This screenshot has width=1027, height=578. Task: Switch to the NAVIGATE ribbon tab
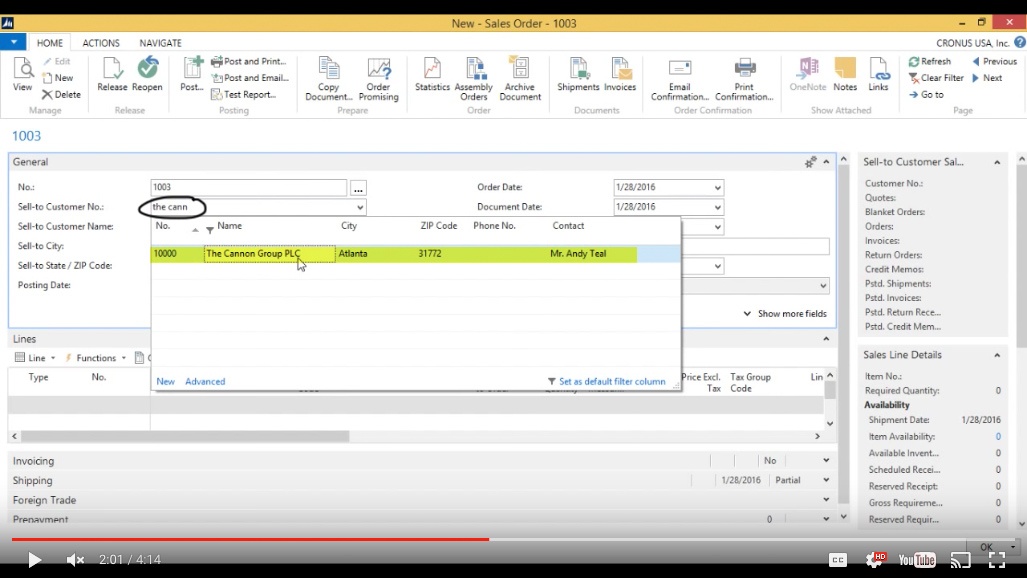160,43
